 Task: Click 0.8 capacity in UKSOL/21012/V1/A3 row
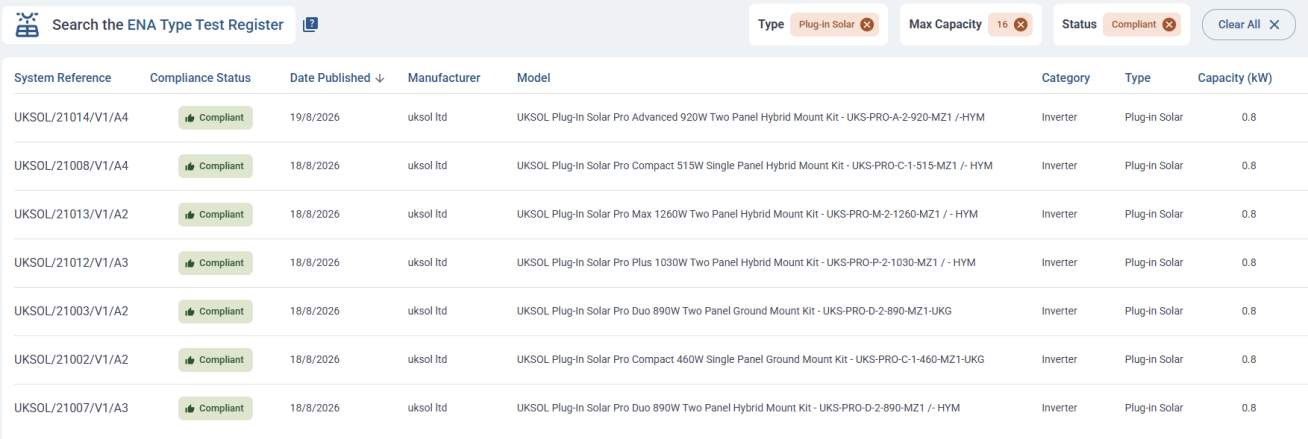pos(1248,263)
